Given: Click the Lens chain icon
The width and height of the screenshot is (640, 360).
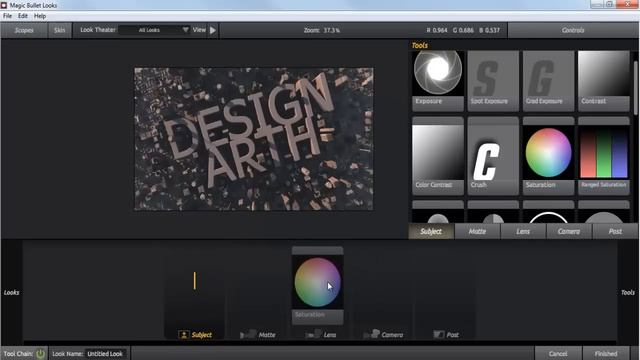Looking at the screenshot, I should pos(313,335).
